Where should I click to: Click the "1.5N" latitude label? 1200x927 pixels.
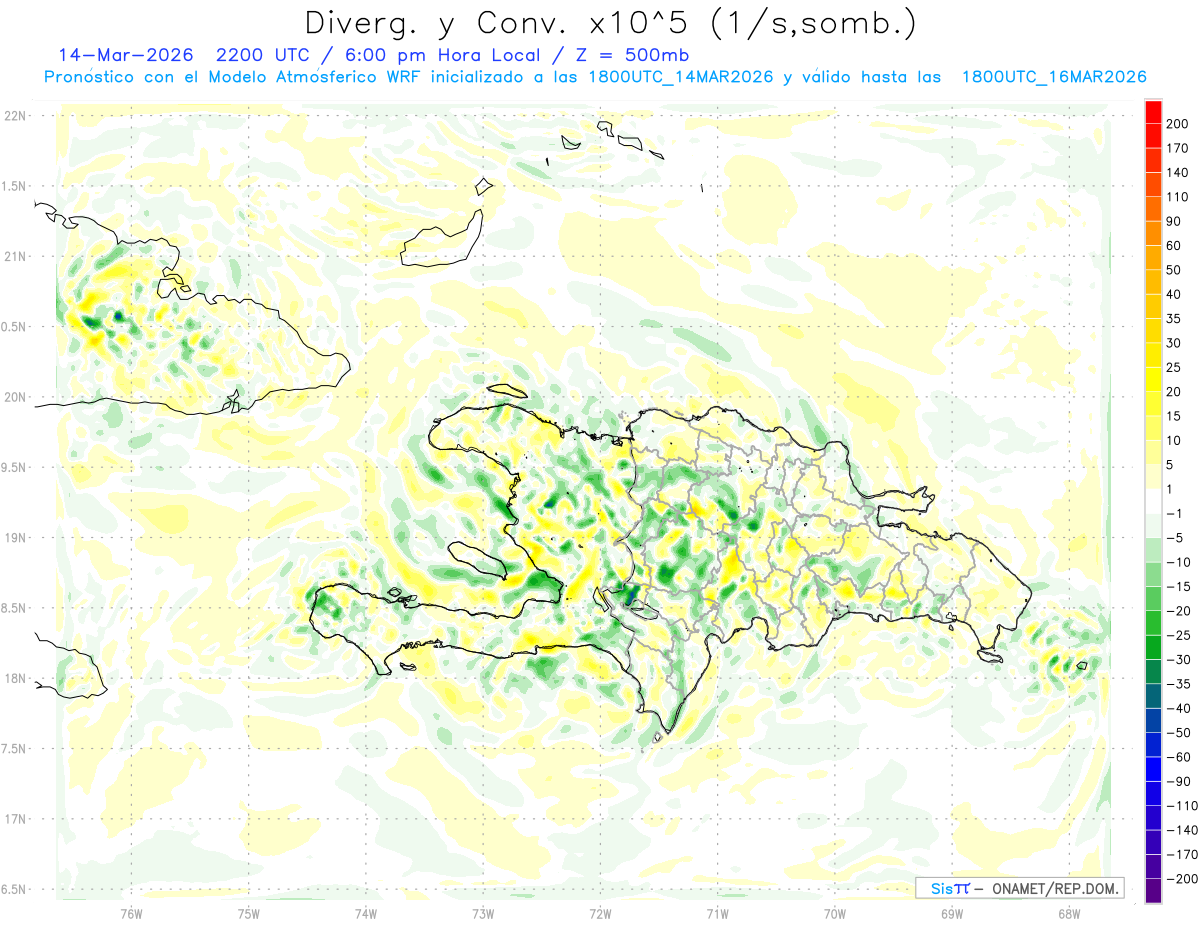tap(13, 186)
